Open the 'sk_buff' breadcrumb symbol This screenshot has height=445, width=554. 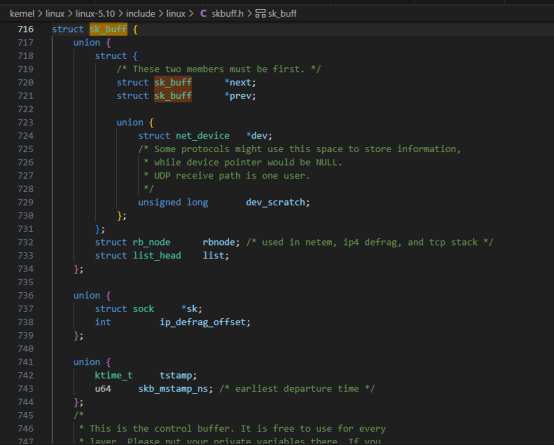[282, 14]
